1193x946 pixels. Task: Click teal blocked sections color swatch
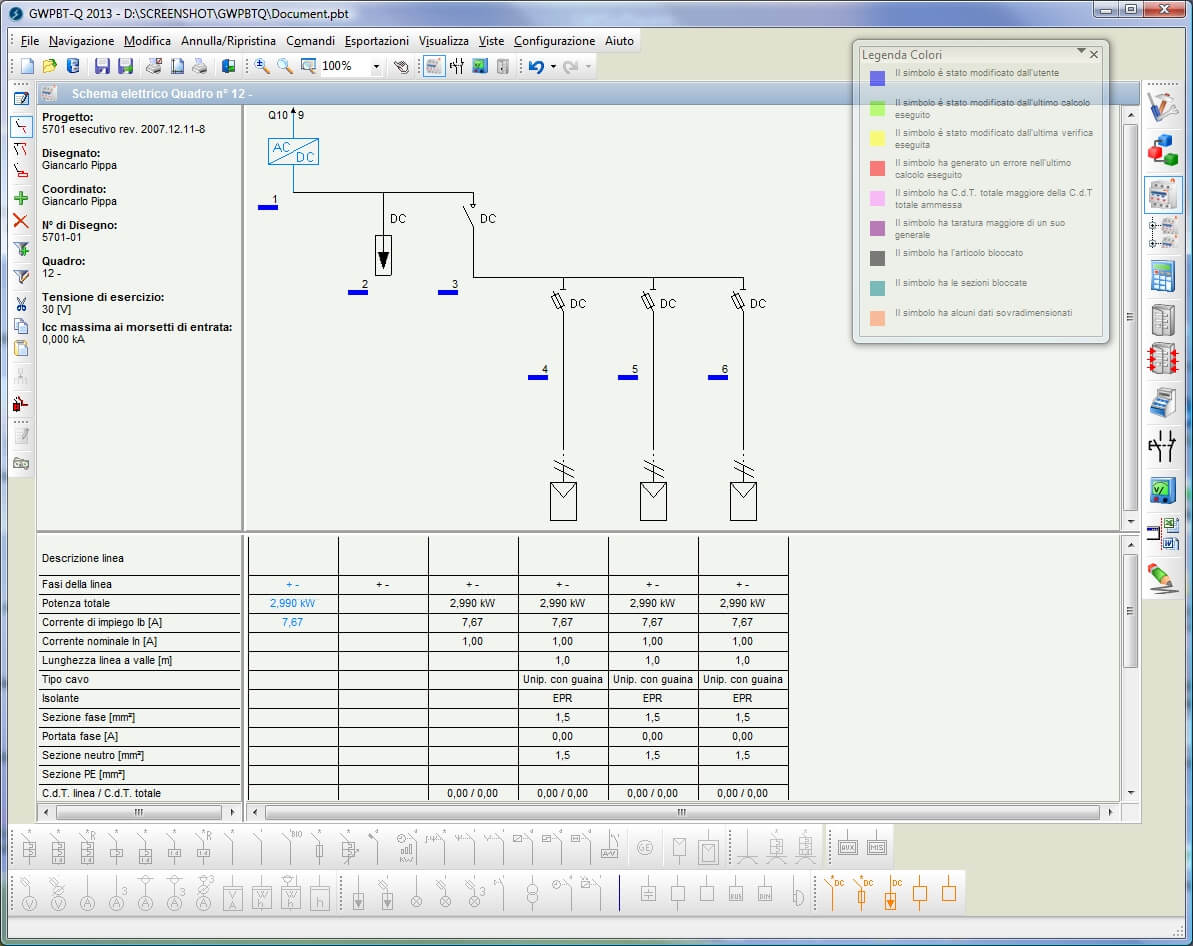point(877,288)
